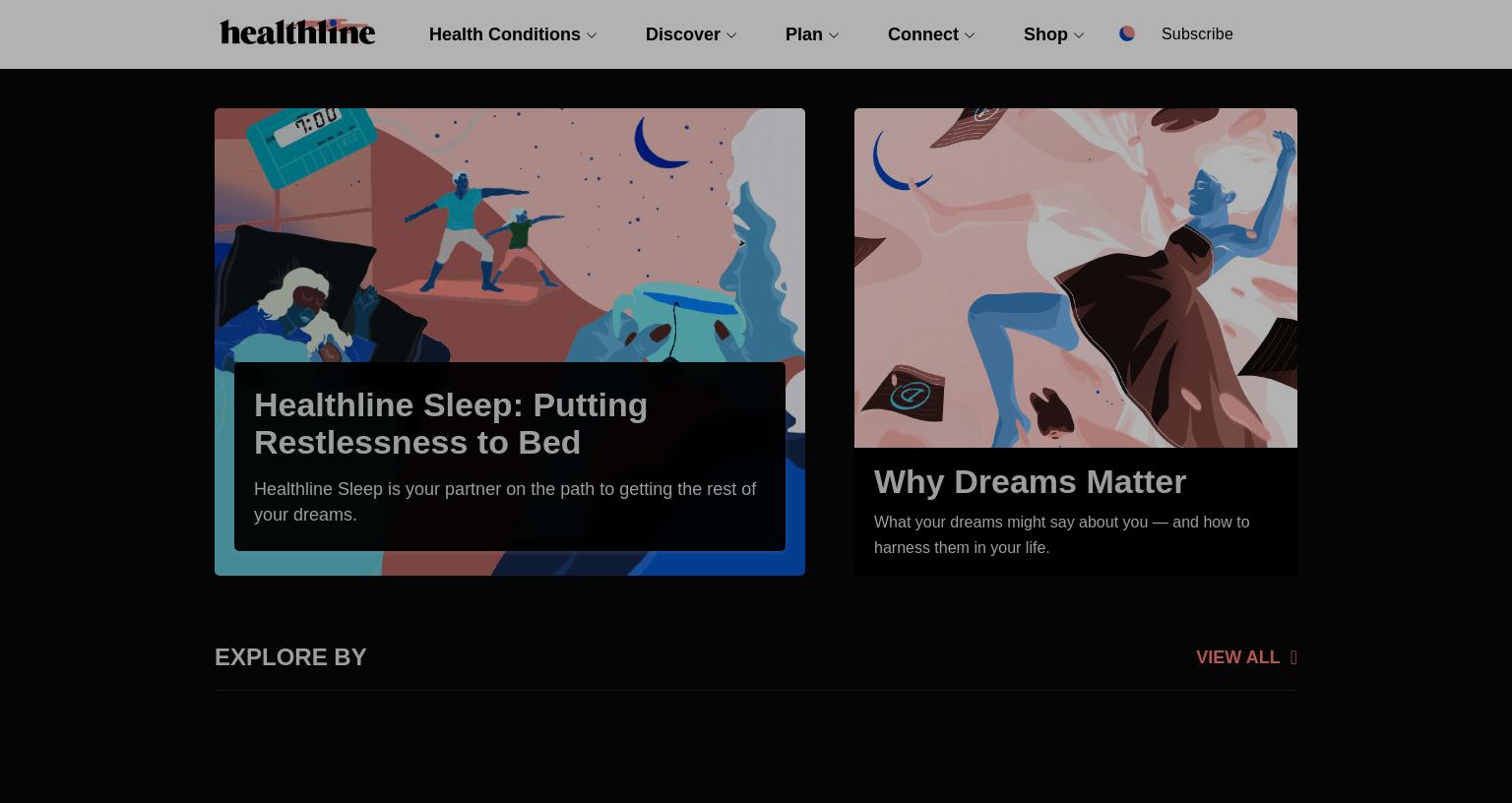The image size is (1512, 803).
Task: Expand the Connect chevron arrow
Action: 970,35
